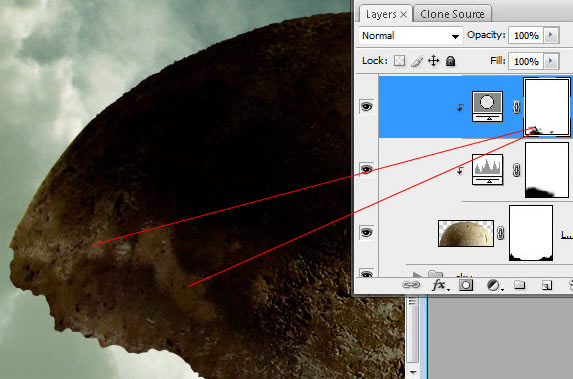Create new fill or adjustment layer
Viewport: 573px width, 379px height.
point(494,285)
